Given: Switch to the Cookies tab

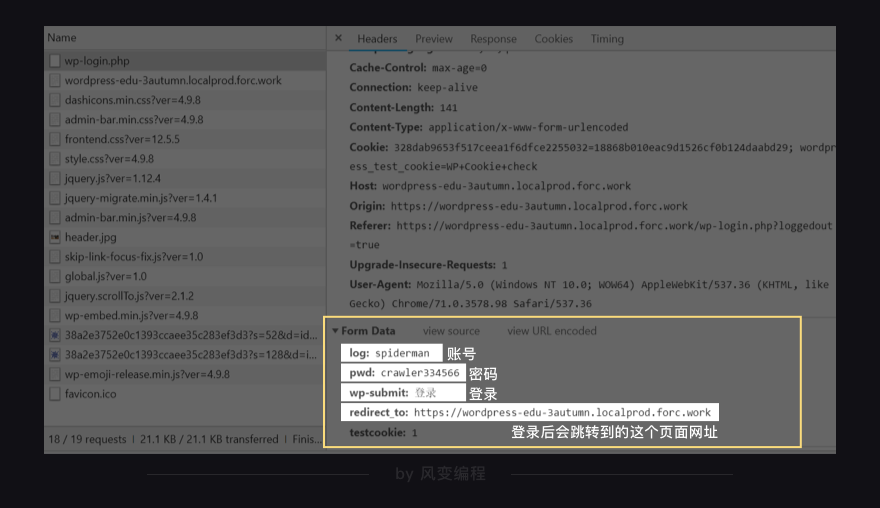Looking at the screenshot, I should point(553,39).
